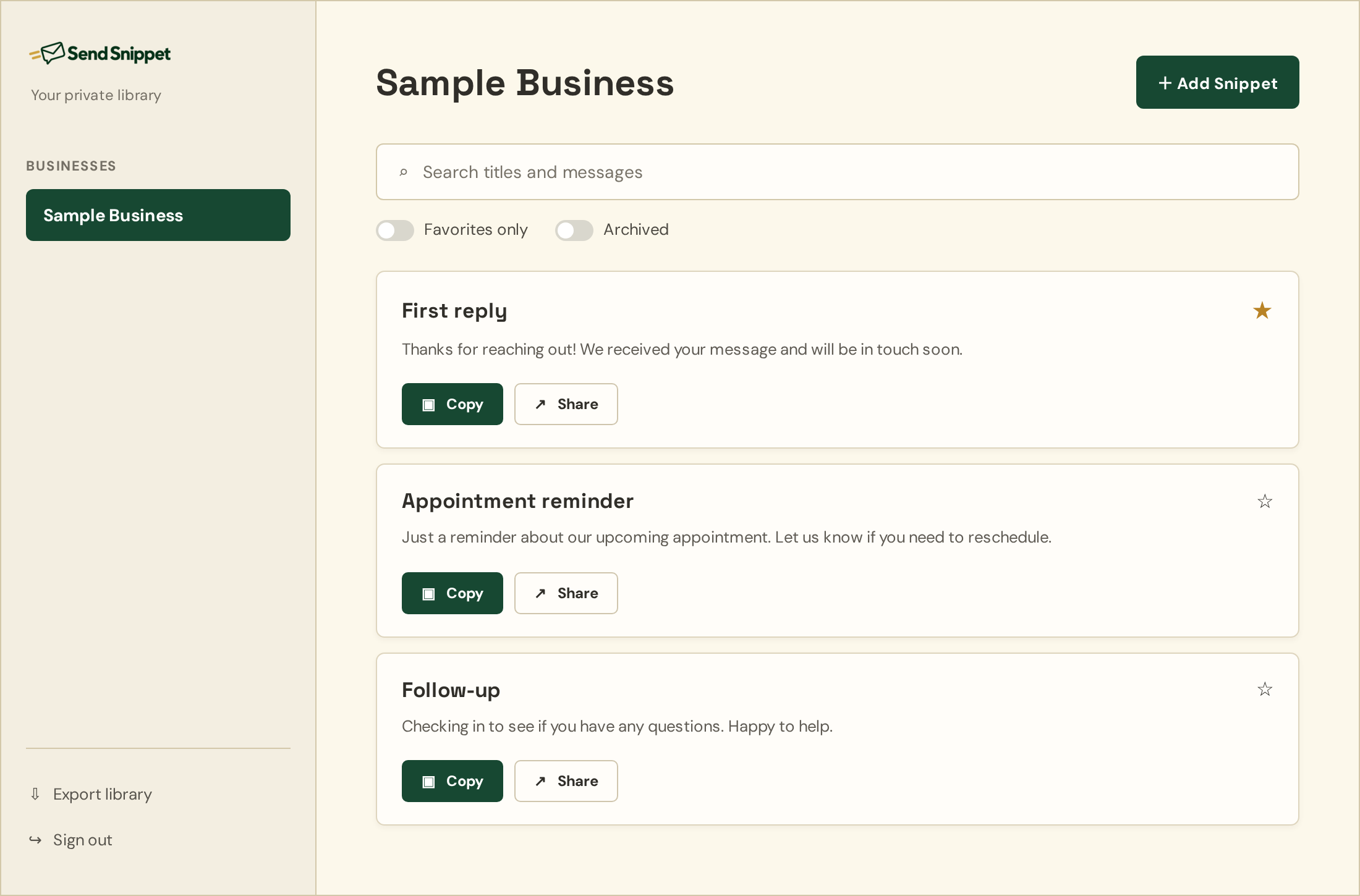Click the 'Favorites only' label text
The image size is (1360, 896).
coord(476,230)
